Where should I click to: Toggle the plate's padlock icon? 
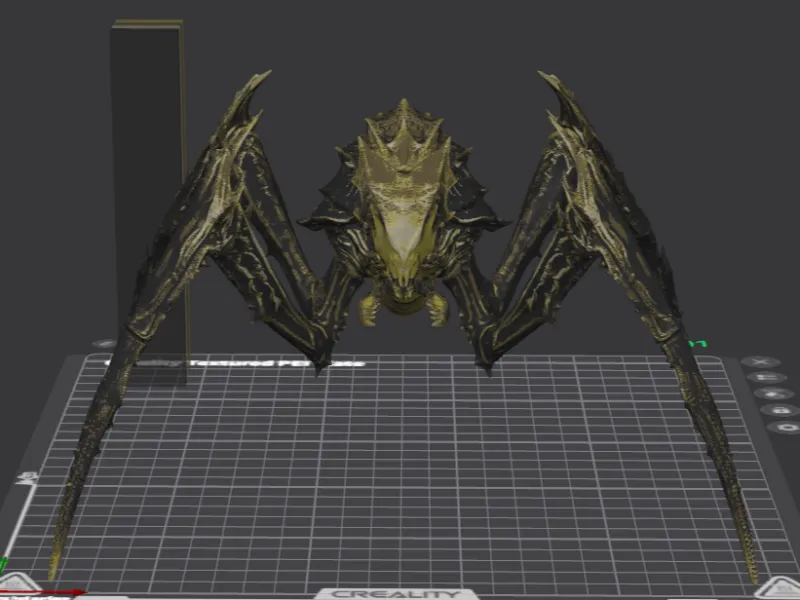(x=780, y=410)
